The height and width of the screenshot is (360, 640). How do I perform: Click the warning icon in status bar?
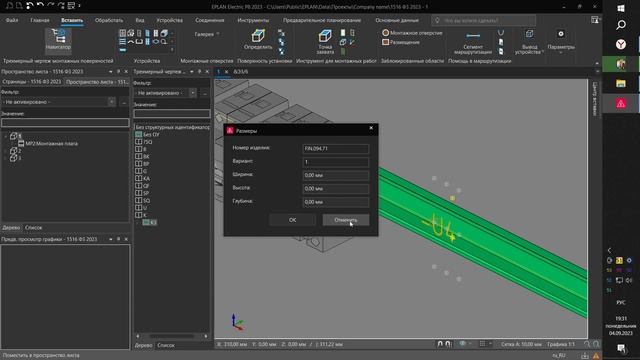pos(596,356)
